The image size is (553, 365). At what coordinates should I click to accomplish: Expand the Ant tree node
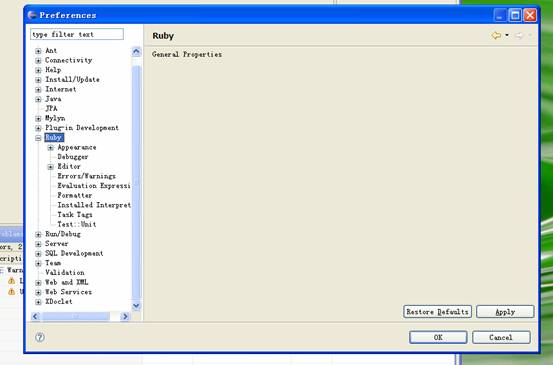click(38, 51)
